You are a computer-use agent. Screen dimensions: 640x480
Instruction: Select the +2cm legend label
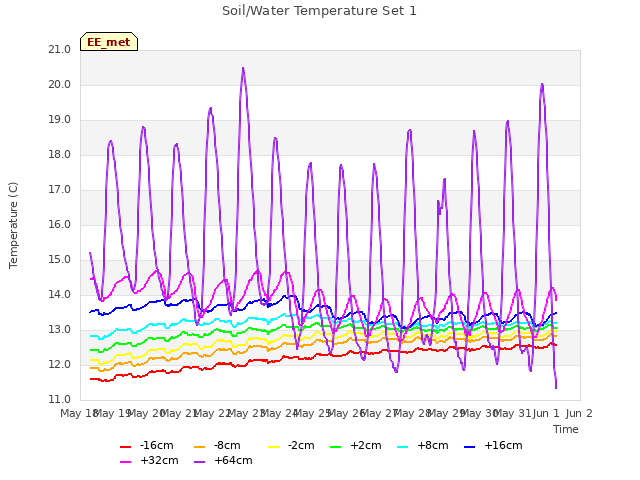[x=366, y=445]
